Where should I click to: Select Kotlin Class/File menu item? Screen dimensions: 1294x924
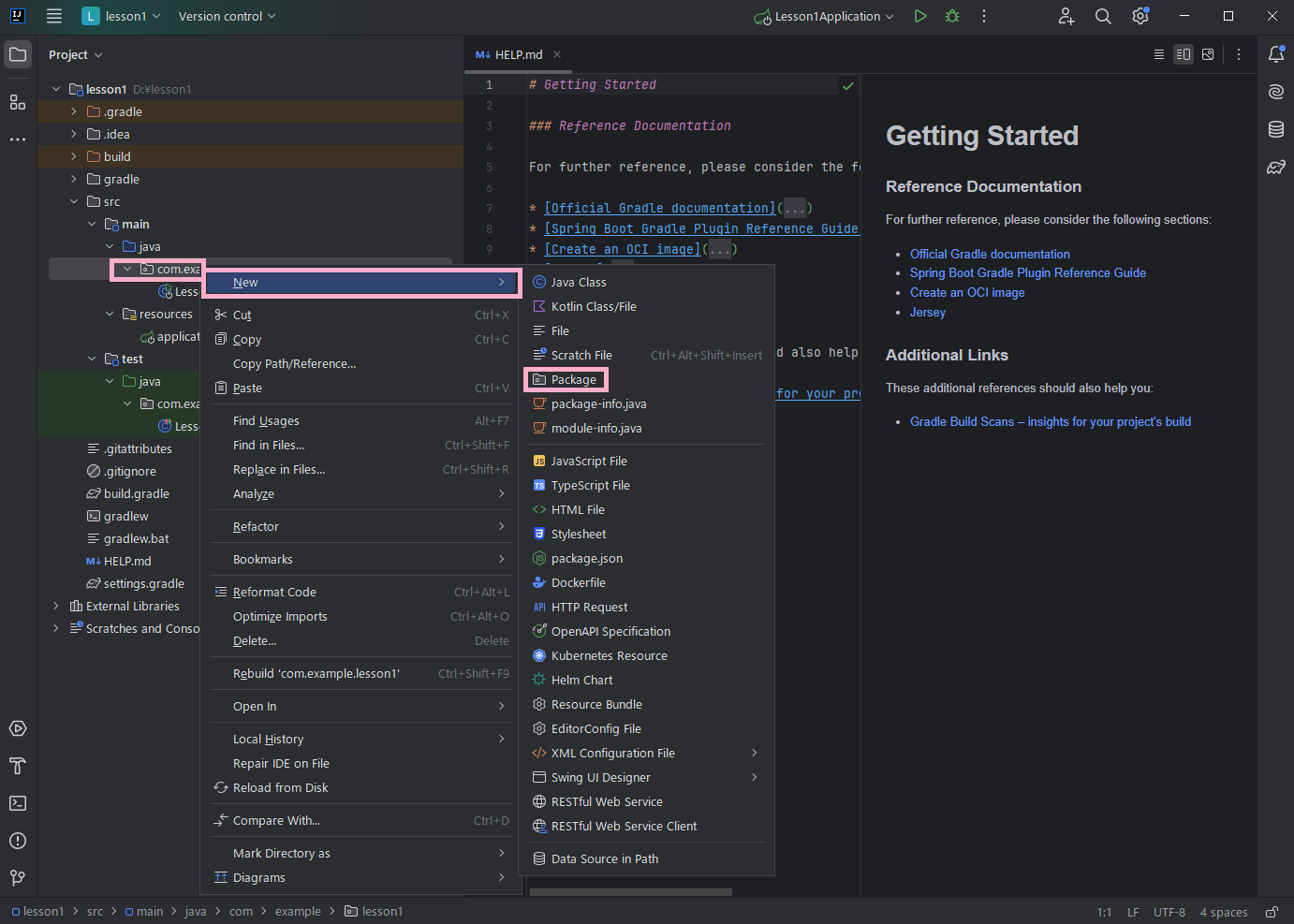pyautogui.click(x=647, y=306)
